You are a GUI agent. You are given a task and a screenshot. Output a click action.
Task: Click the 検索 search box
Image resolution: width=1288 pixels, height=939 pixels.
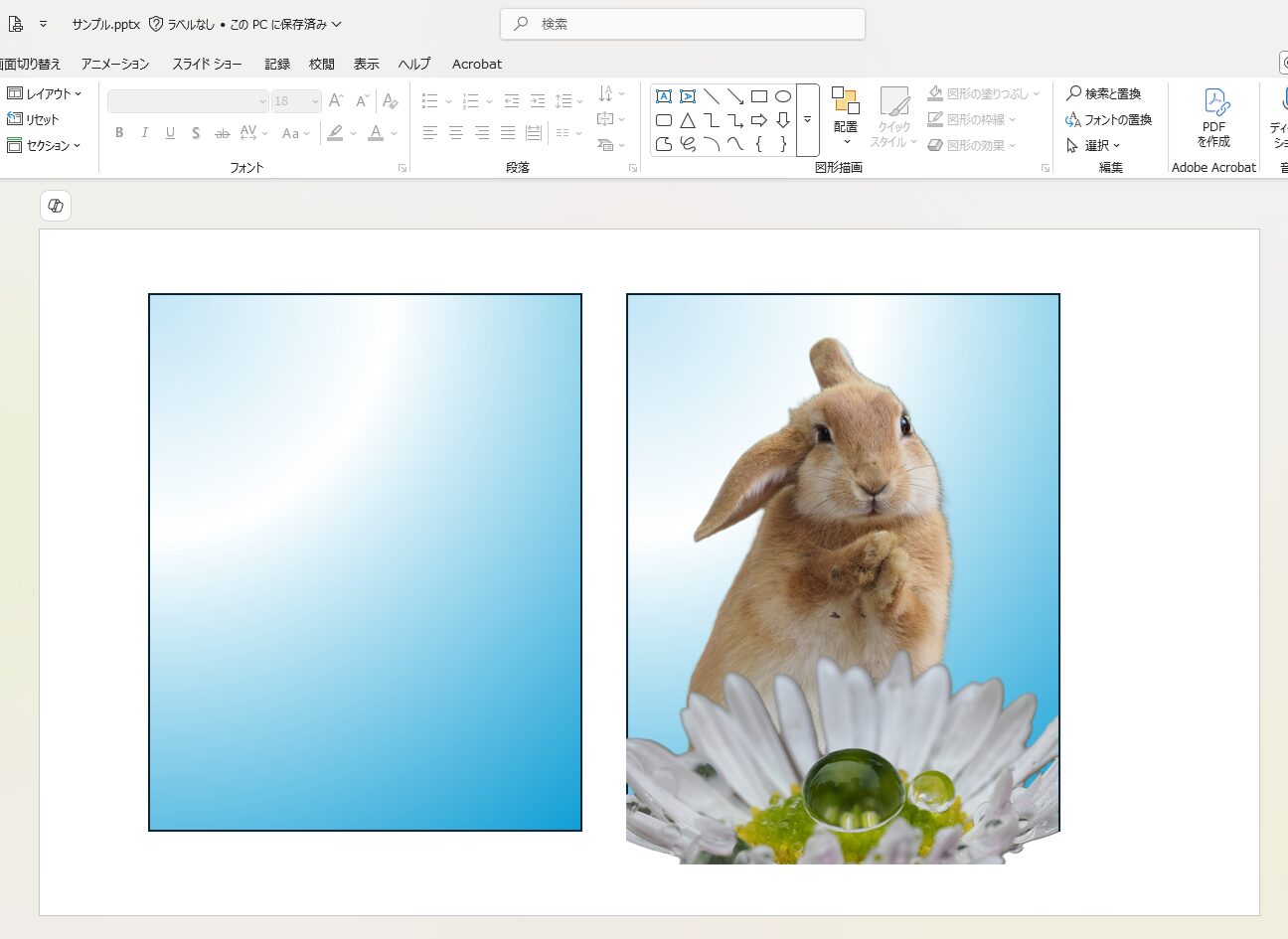pyautogui.click(x=683, y=24)
